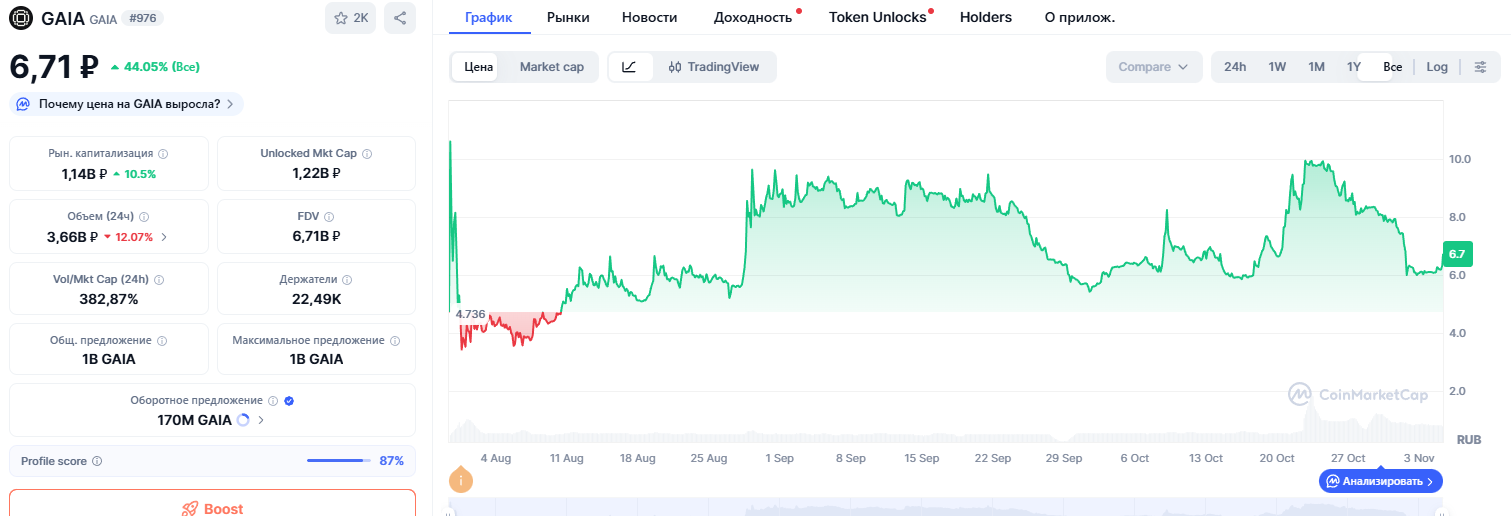Screen dimensions: 1511x516
Task: Expand the 24h volume details chevron
Action: (164, 237)
